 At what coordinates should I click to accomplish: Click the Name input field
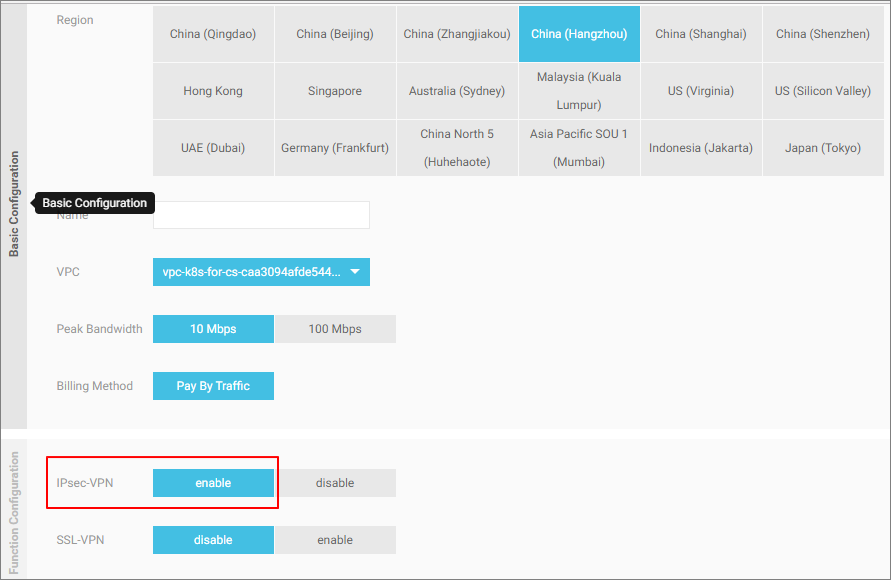coord(261,215)
